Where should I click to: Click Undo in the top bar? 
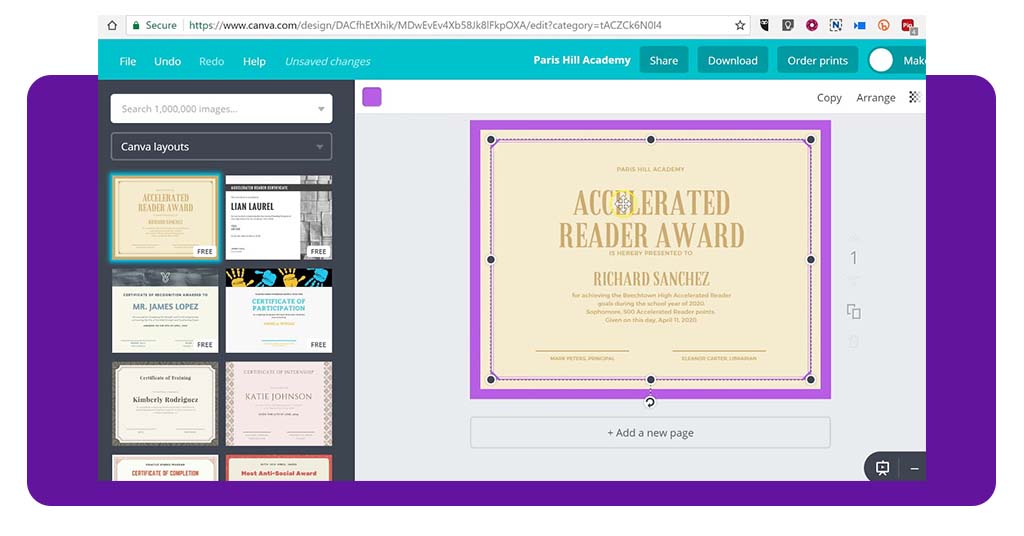[x=167, y=61]
